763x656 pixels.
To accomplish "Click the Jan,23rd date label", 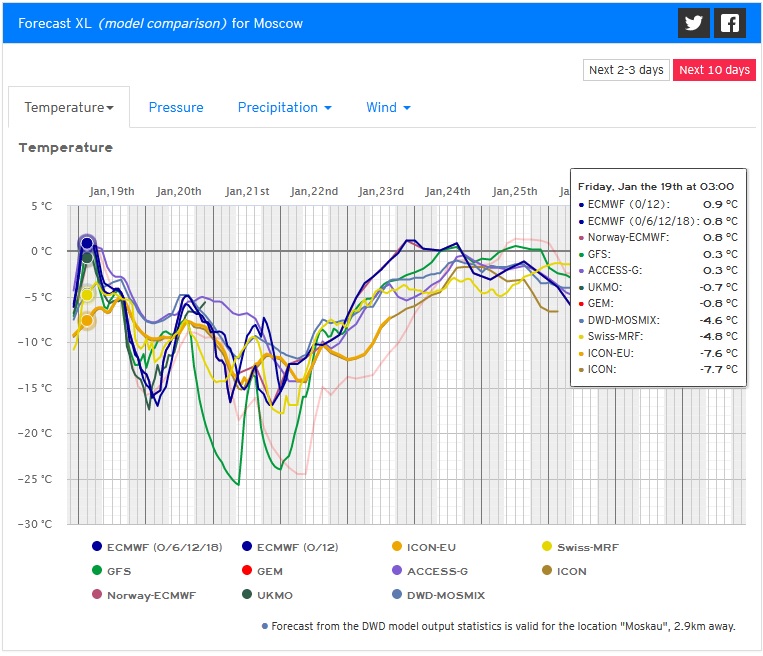I will [x=381, y=191].
